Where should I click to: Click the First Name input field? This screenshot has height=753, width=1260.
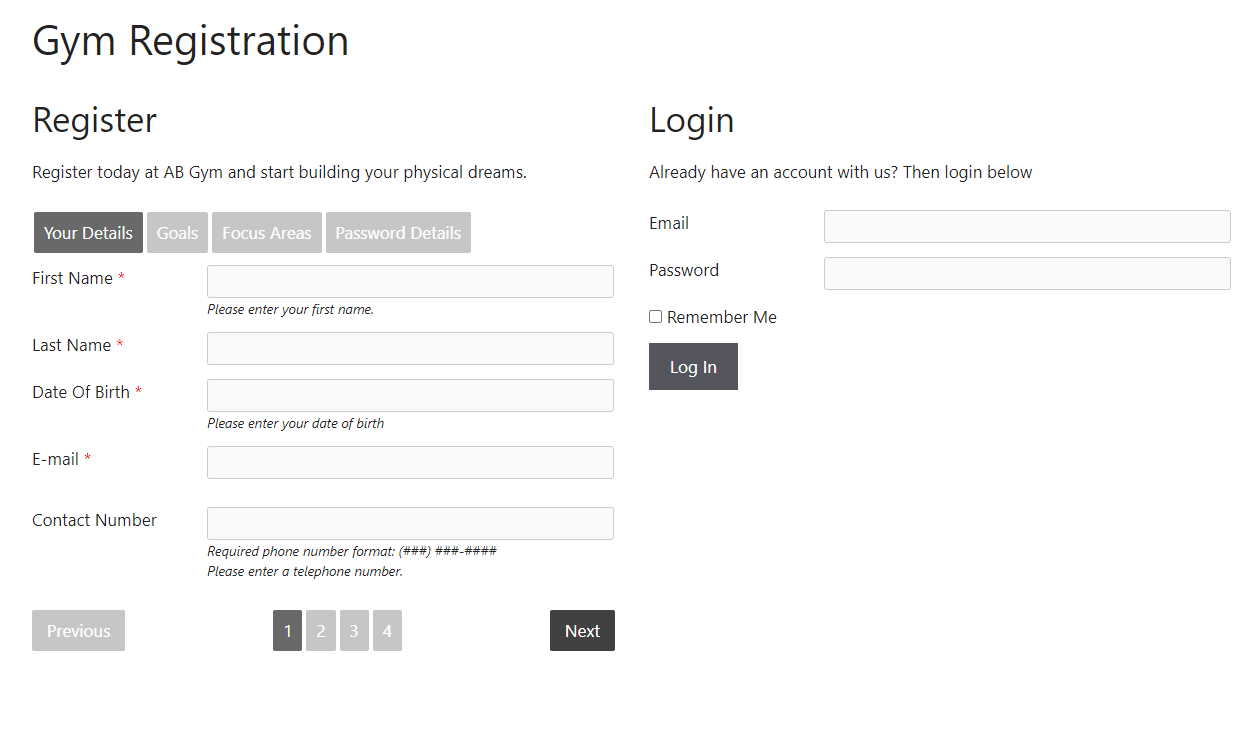click(x=410, y=282)
